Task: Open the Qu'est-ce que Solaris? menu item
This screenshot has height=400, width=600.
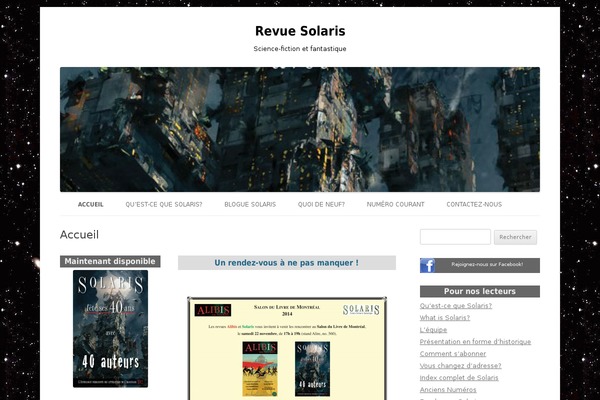Action: 164,204
